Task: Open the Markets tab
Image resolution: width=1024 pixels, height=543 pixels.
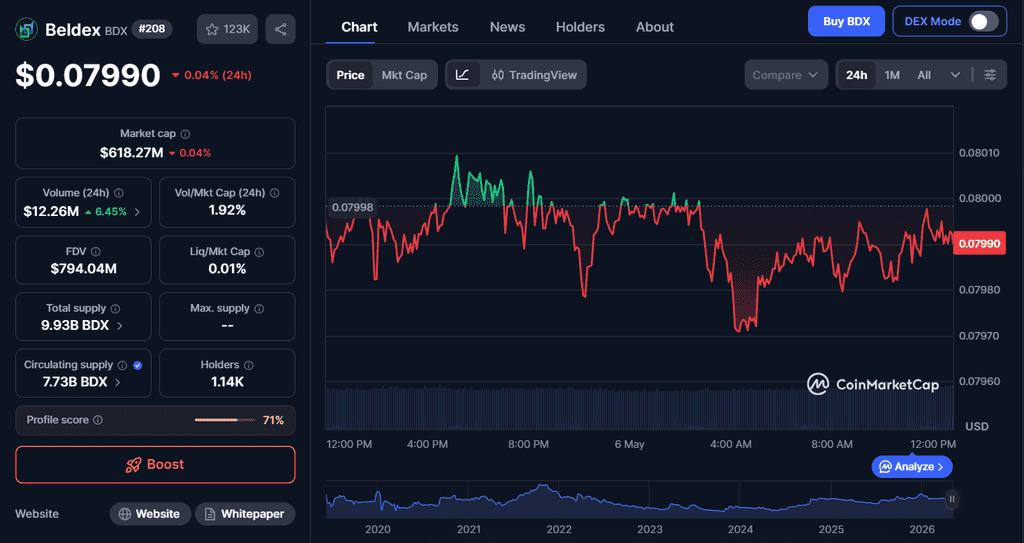Action: click(433, 27)
